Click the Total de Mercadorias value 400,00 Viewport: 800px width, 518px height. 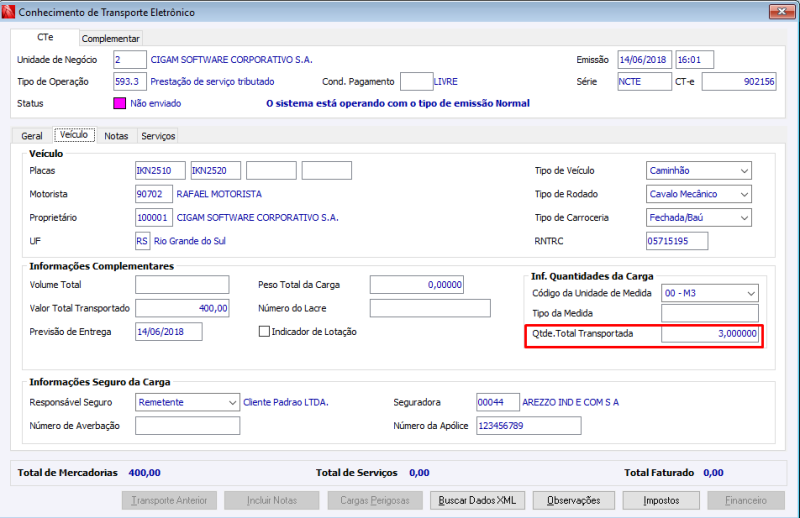pos(144,473)
